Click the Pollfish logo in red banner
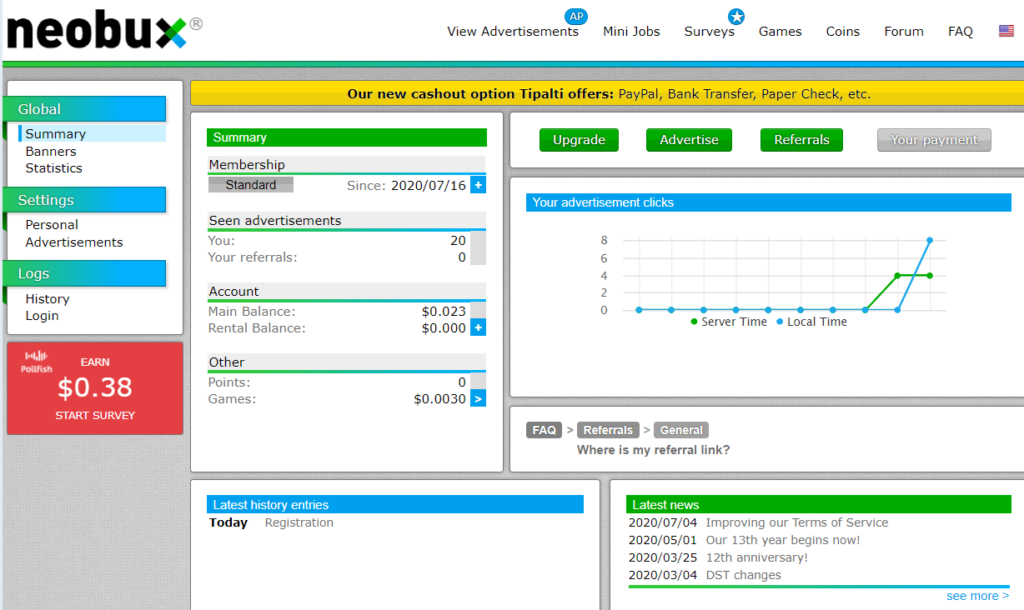Image resolution: width=1024 pixels, height=610 pixels. 37,362
